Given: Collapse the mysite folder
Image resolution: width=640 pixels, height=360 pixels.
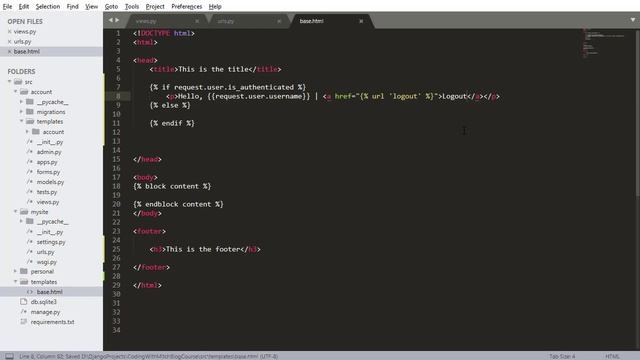Looking at the screenshot, I should (x=16, y=211).
